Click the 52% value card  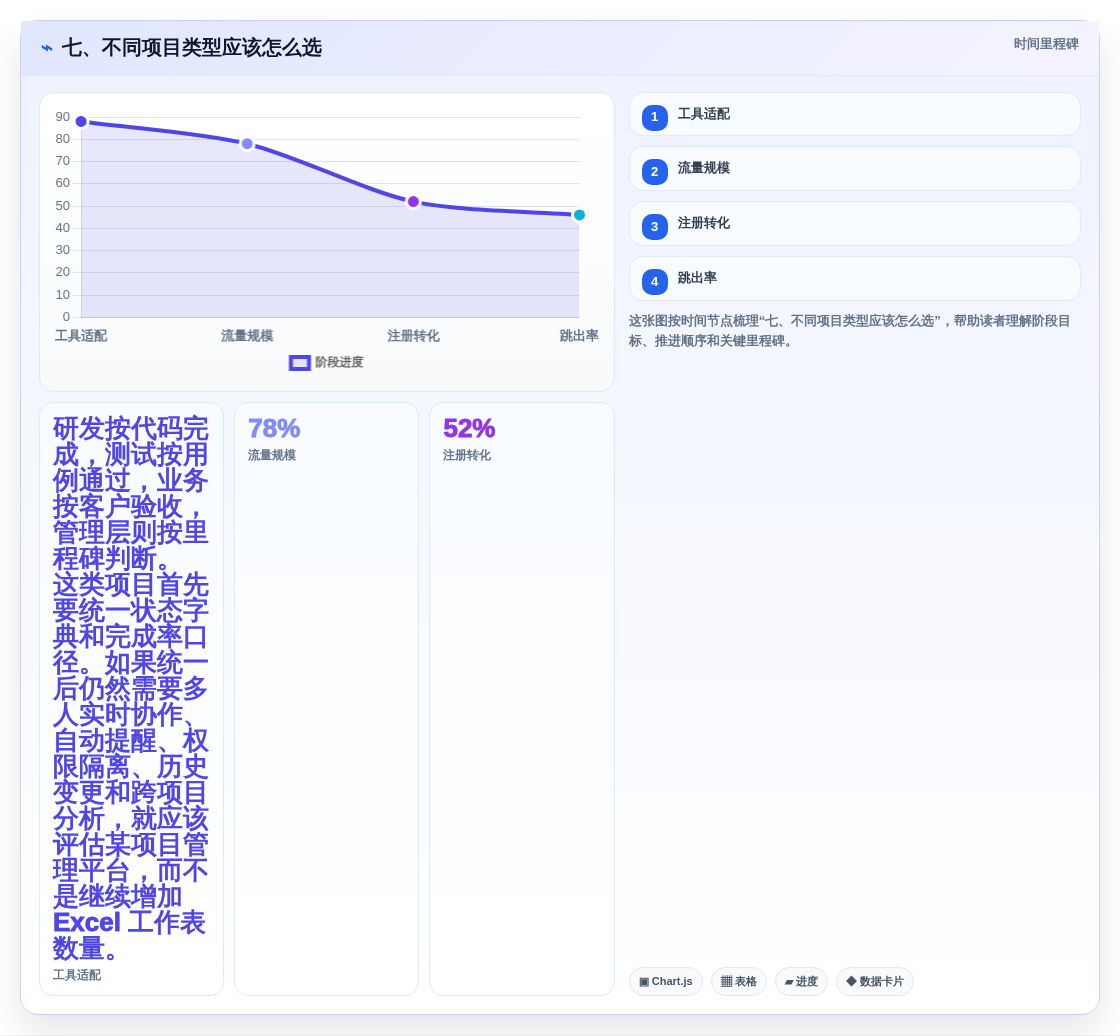click(521, 699)
